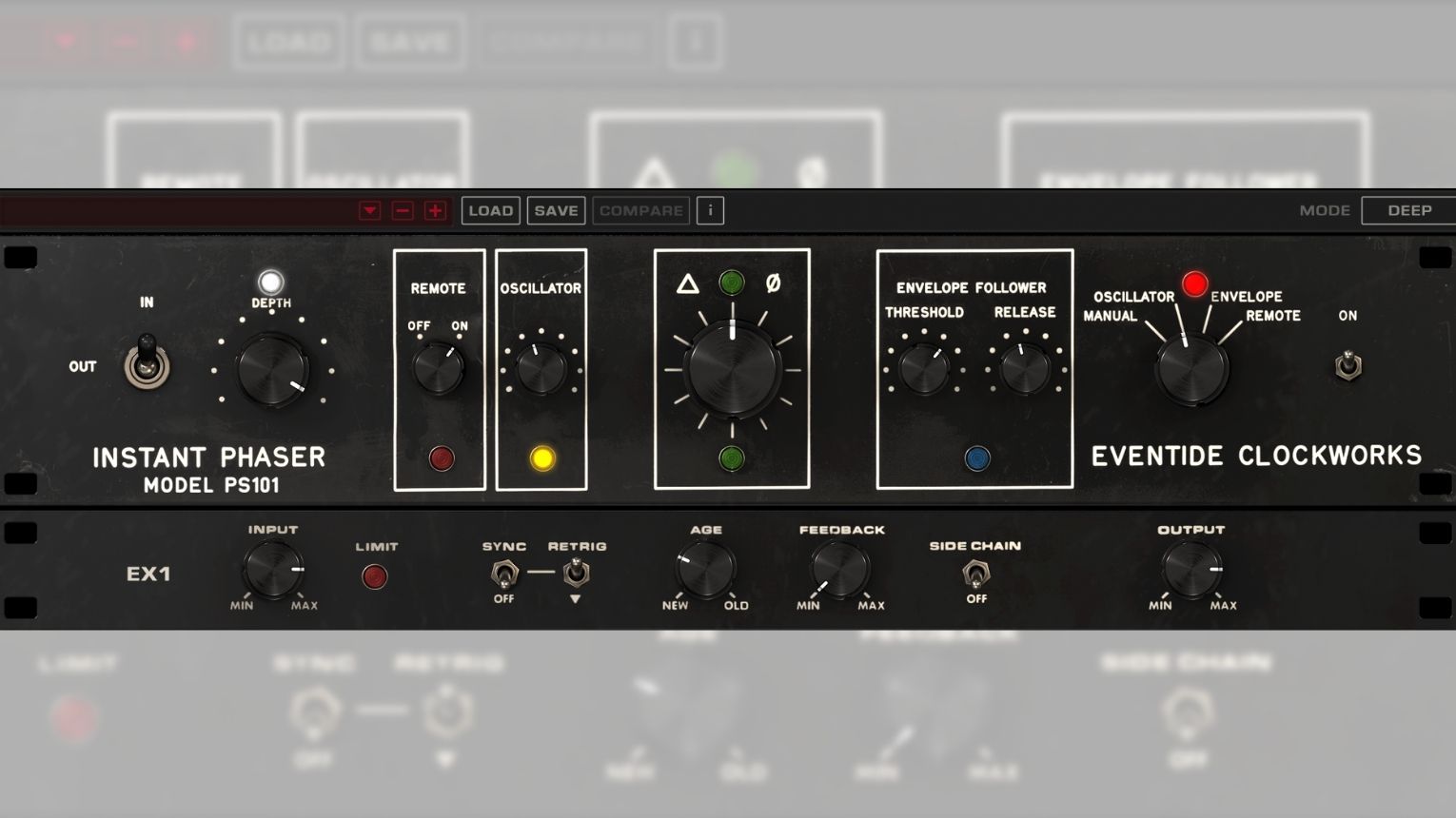Click the LOAD button
This screenshot has height=818, width=1456.
tap(491, 210)
